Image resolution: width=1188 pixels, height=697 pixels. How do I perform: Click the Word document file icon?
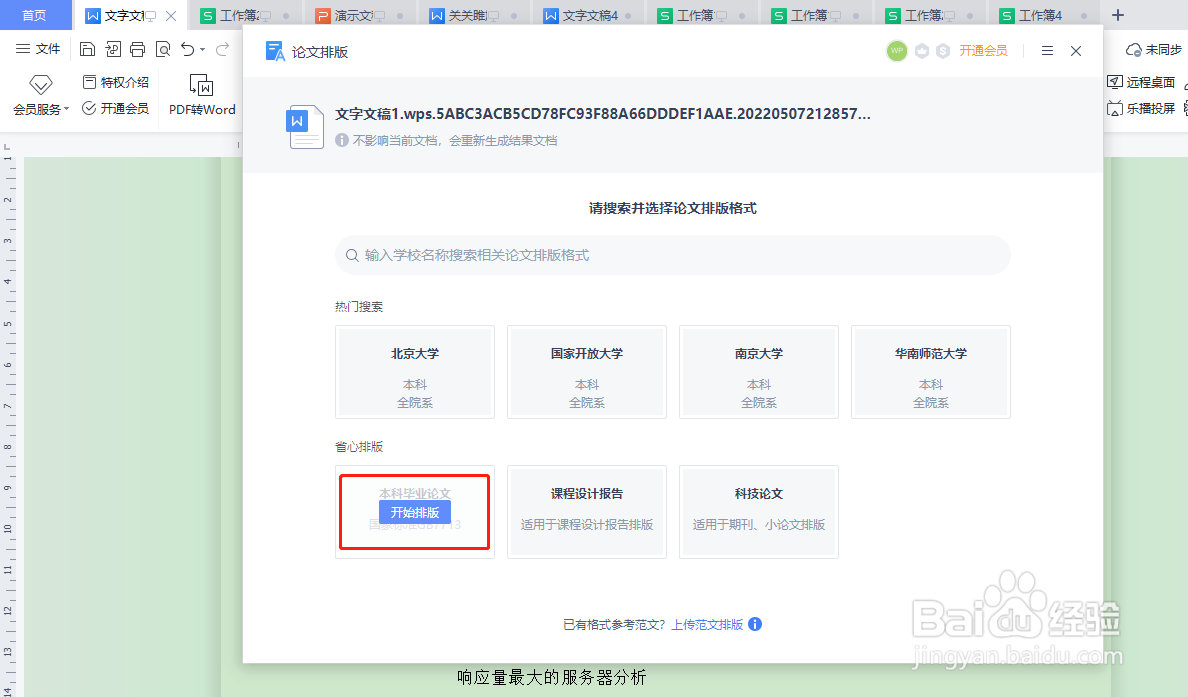point(305,127)
